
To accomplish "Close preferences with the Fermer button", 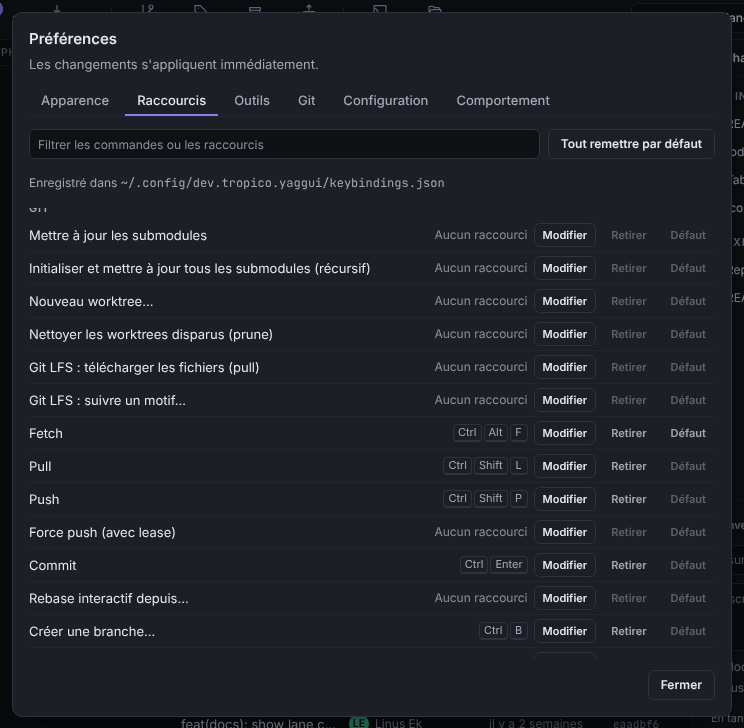I will 681,685.
